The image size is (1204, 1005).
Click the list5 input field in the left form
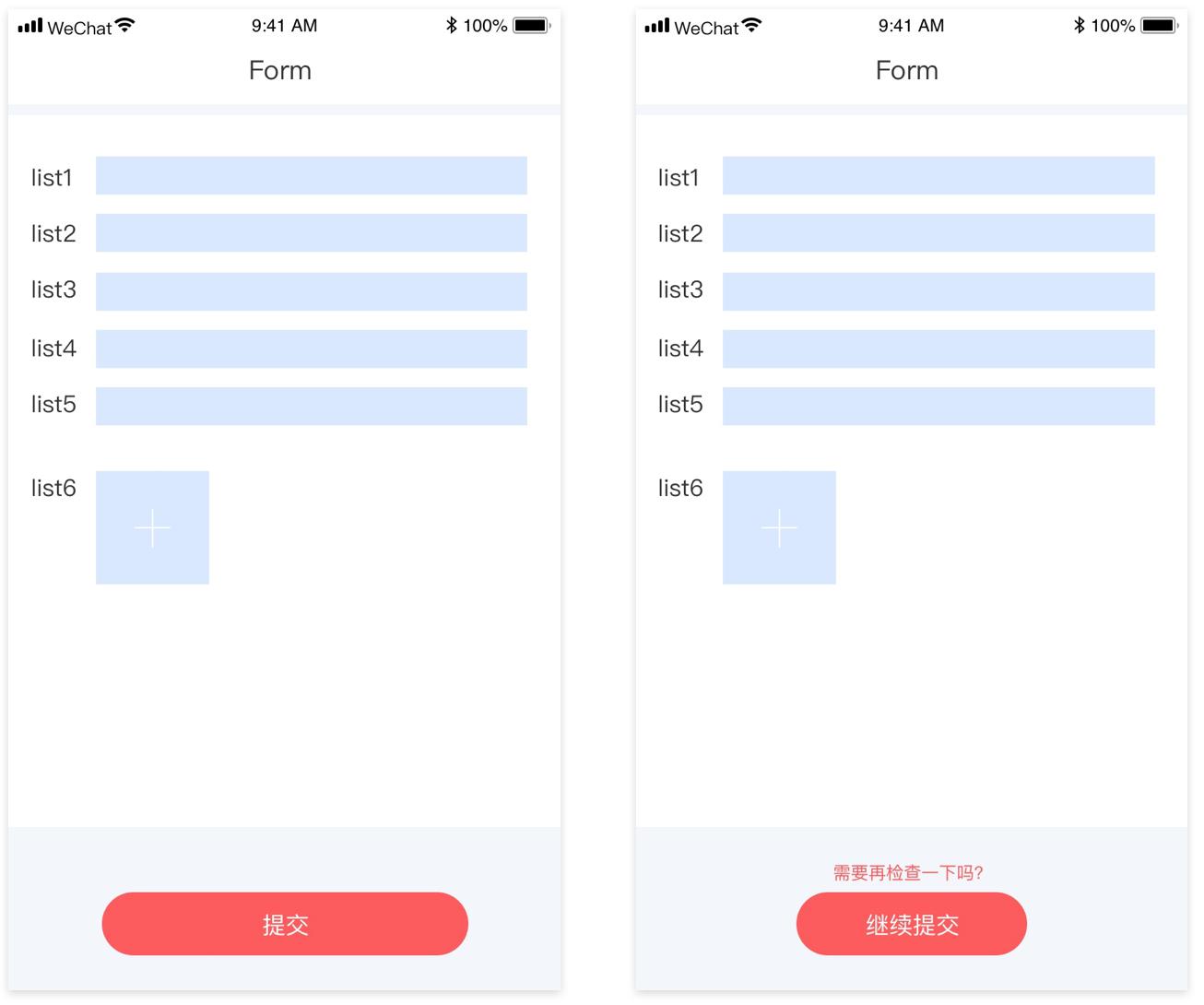coord(311,407)
